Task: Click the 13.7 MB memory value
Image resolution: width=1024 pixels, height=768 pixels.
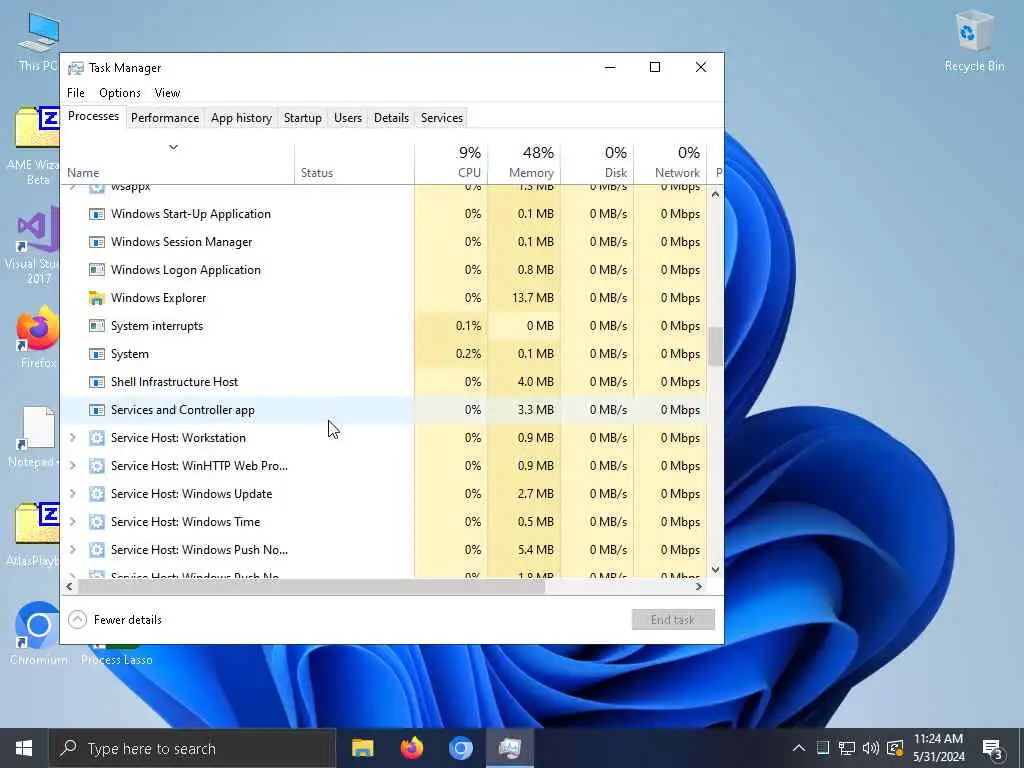Action: [532, 298]
